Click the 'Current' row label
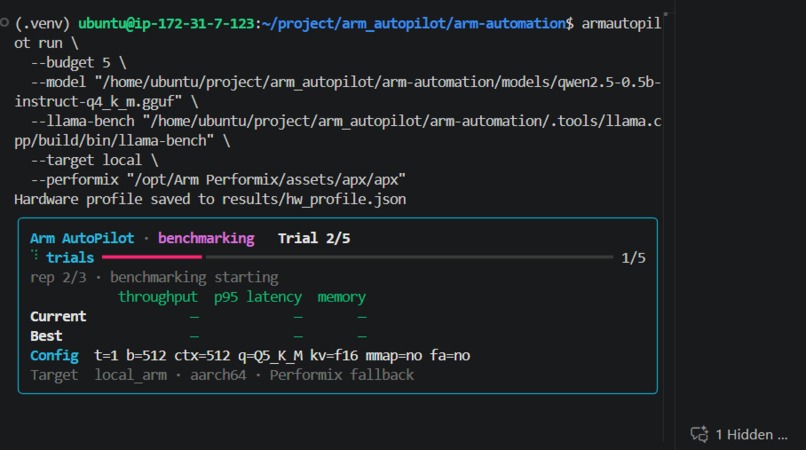806x450 pixels. (x=58, y=317)
